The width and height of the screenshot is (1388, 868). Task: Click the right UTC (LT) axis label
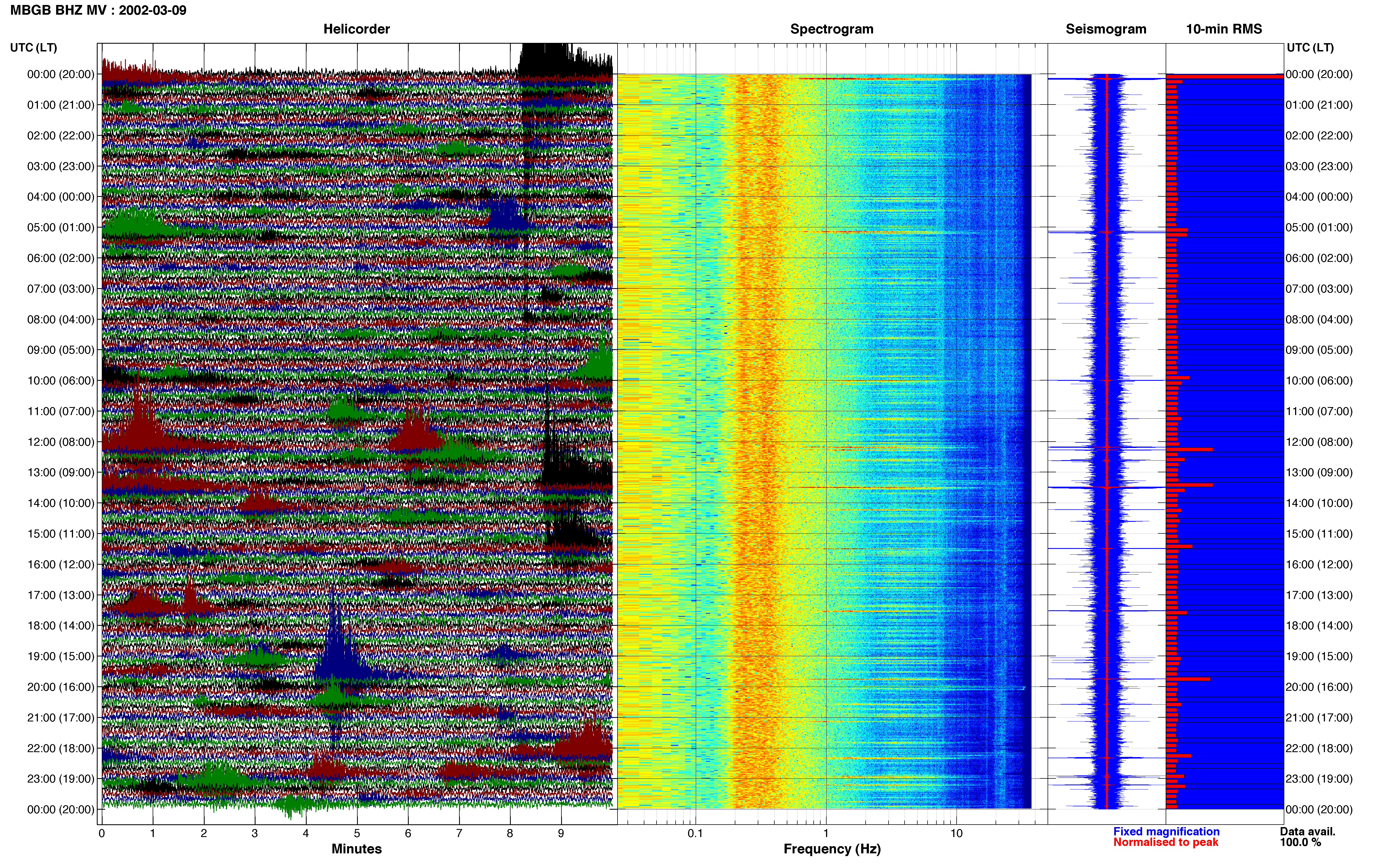(1310, 48)
